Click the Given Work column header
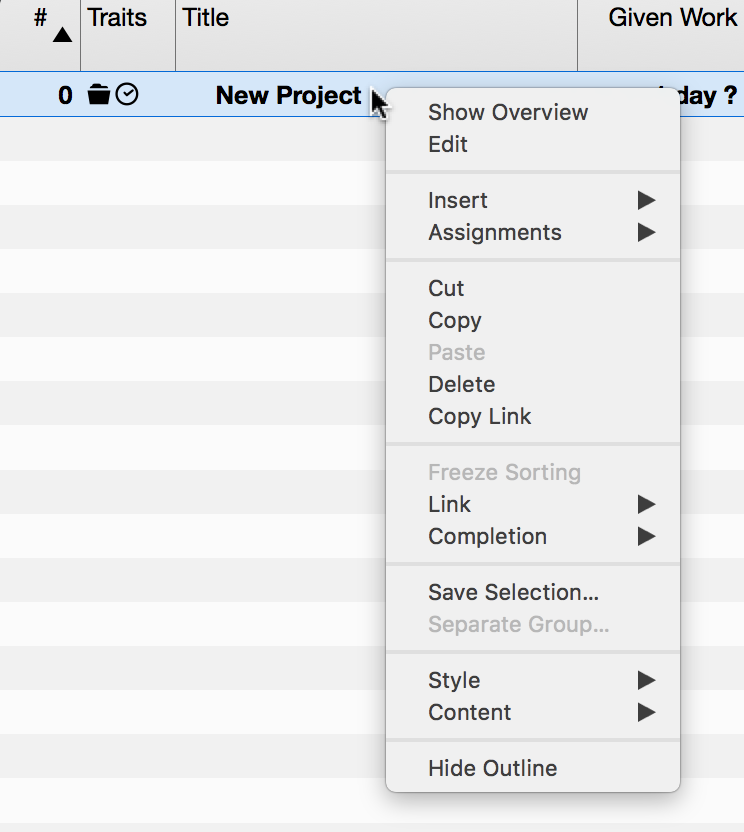This screenshot has width=744, height=832. coord(661,35)
